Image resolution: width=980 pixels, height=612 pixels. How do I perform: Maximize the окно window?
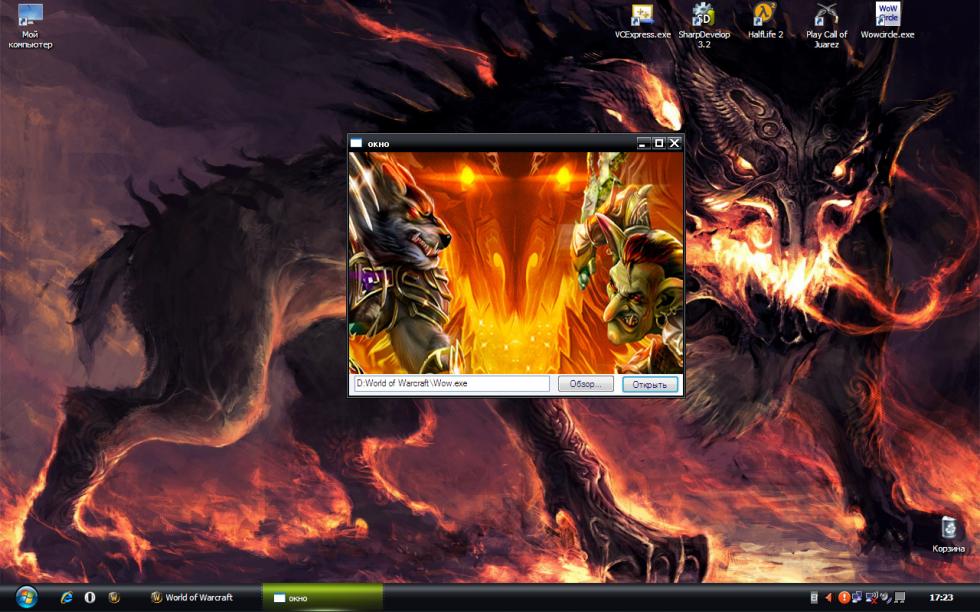(659, 143)
